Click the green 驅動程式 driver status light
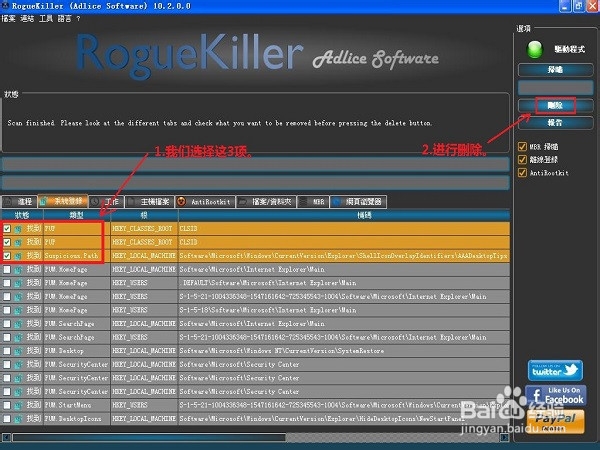This screenshot has height=450, width=600. [x=535, y=50]
